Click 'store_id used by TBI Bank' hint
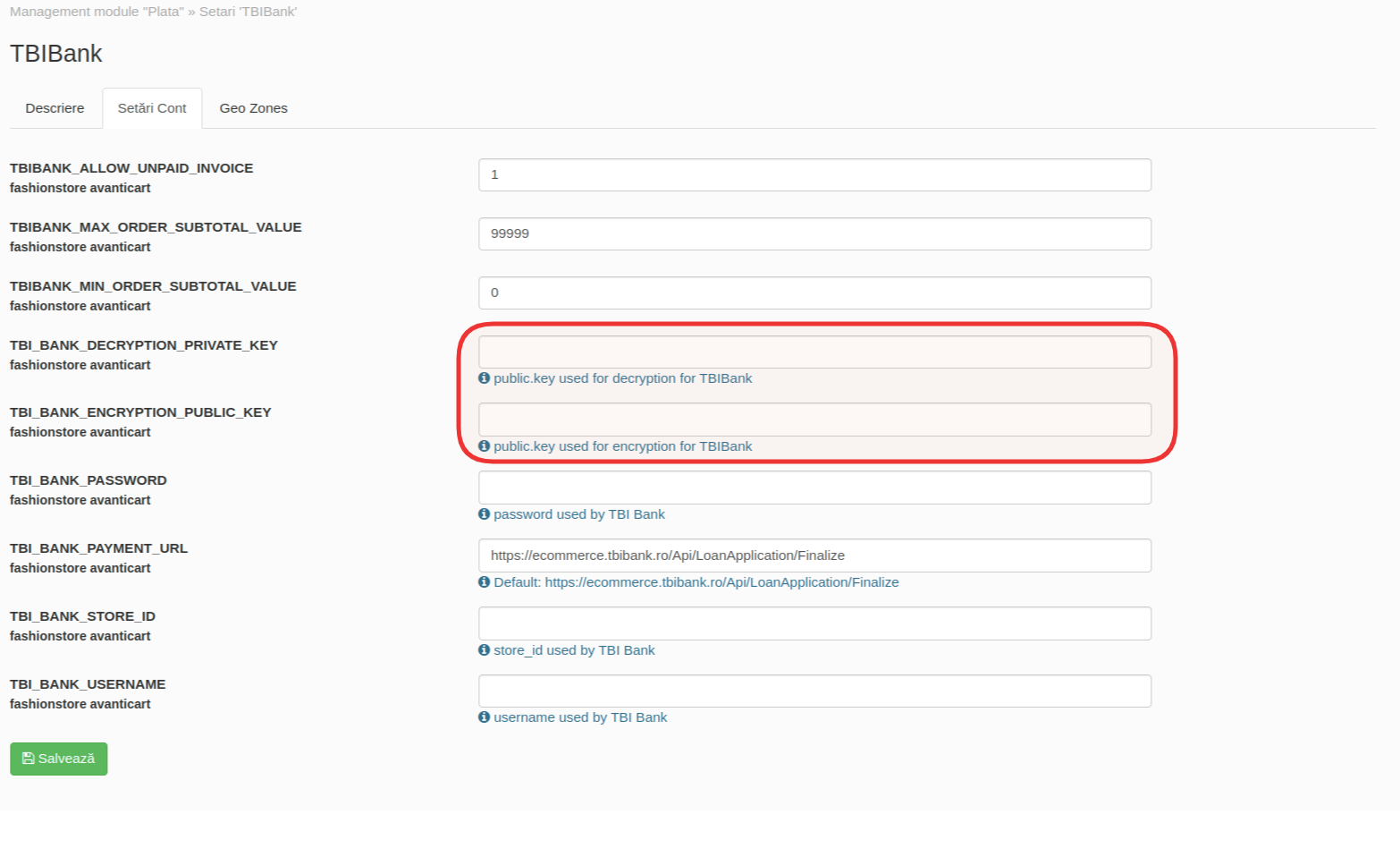Image resolution: width=1400 pixels, height=848 pixels. pos(574,650)
